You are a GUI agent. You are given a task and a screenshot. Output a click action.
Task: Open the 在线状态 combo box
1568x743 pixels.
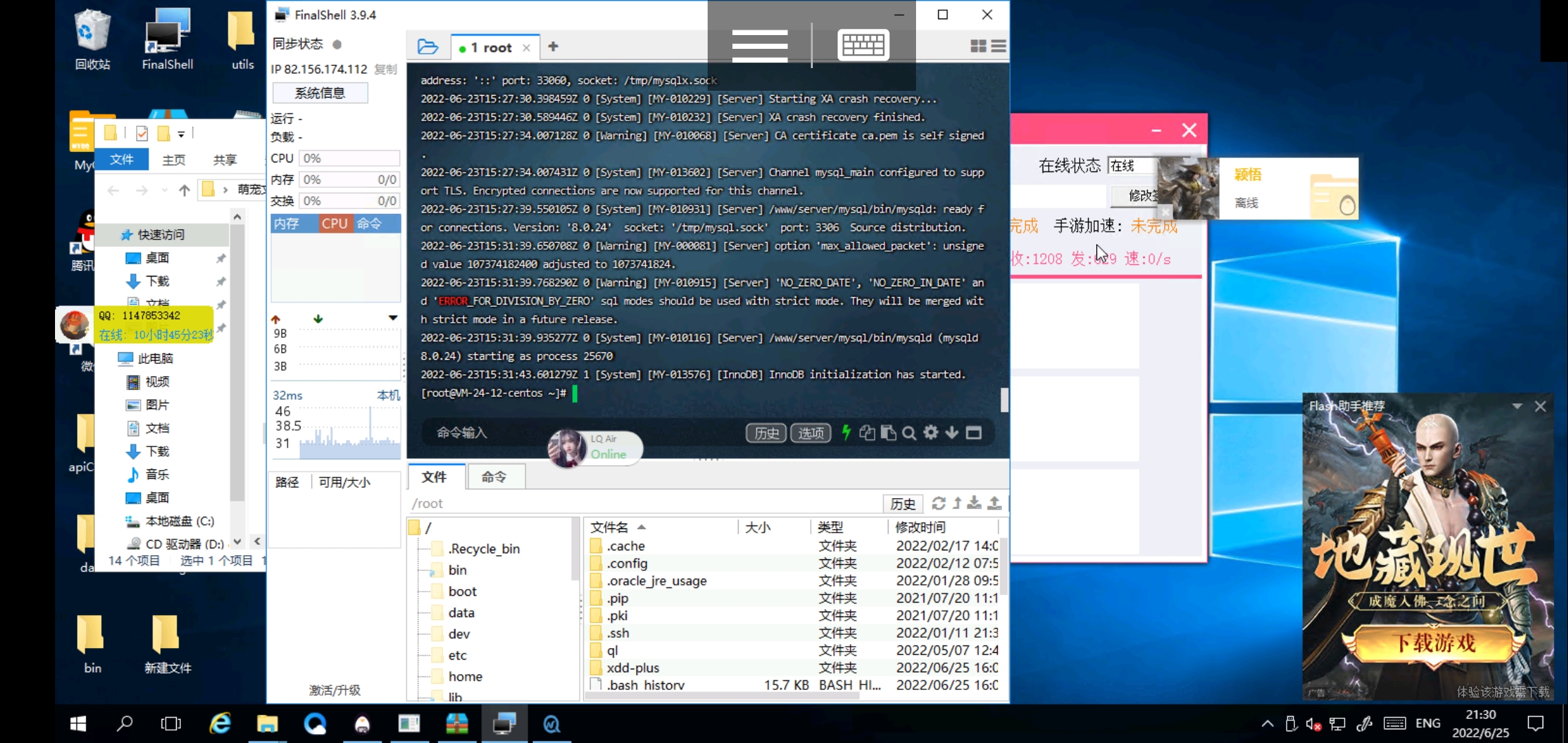tap(1133, 165)
